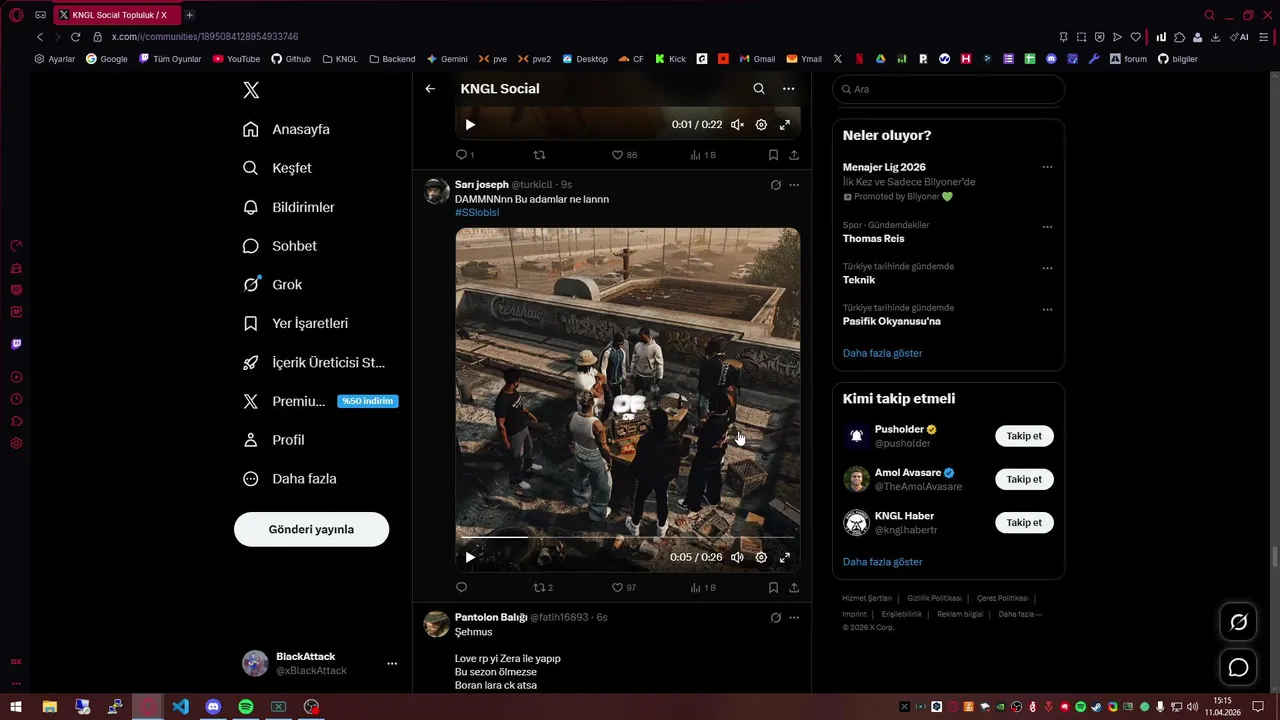The width and height of the screenshot is (1280, 720).
Task: Open Twitch in the Opera sidebar
Action: 16,344
